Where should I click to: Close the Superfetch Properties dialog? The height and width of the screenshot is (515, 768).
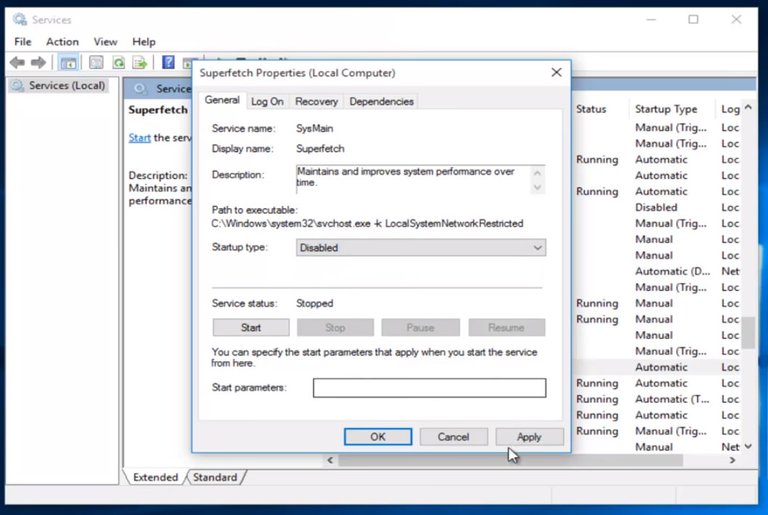click(x=556, y=73)
